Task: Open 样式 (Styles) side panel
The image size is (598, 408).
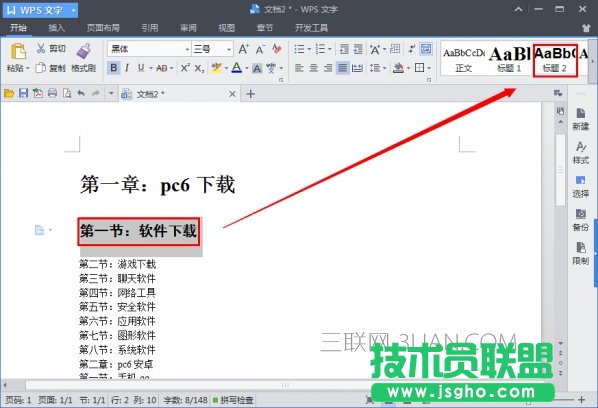Action: [x=580, y=153]
